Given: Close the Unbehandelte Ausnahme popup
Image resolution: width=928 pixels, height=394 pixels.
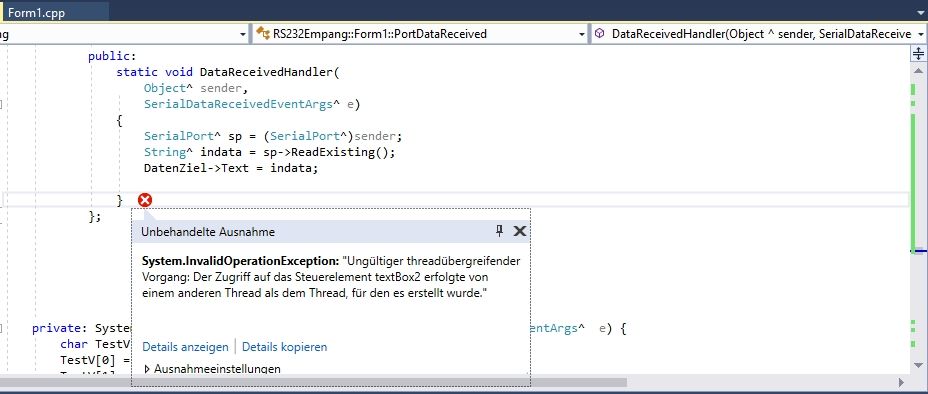Looking at the screenshot, I should click(520, 231).
